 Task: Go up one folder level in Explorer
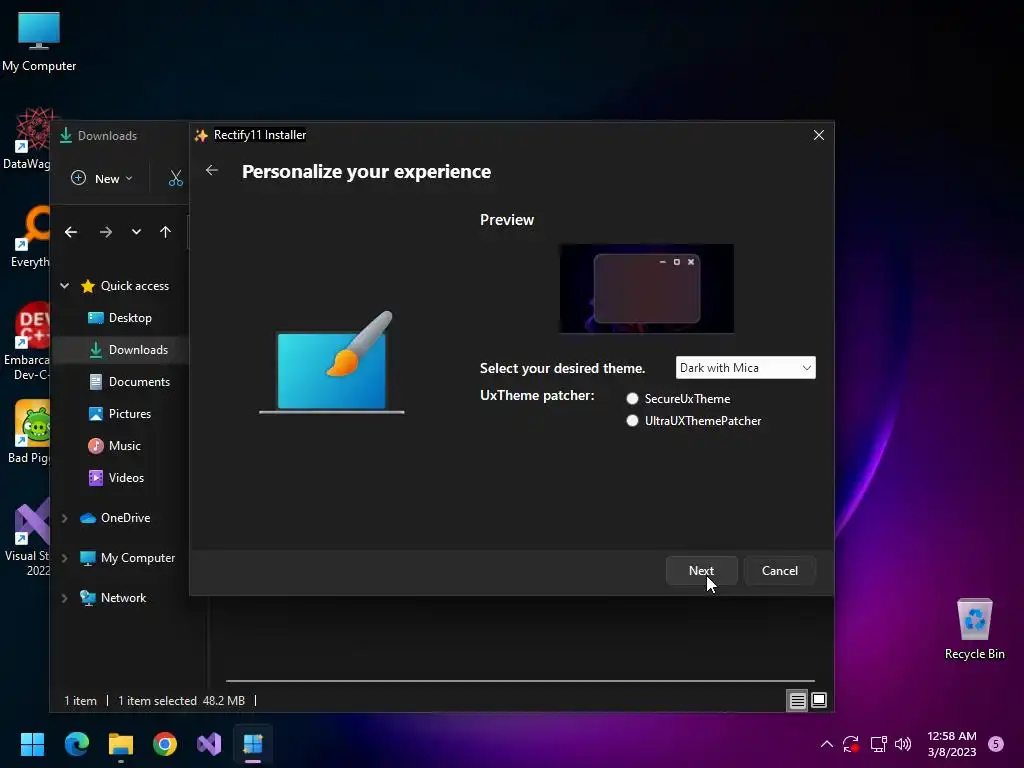pos(165,232)
